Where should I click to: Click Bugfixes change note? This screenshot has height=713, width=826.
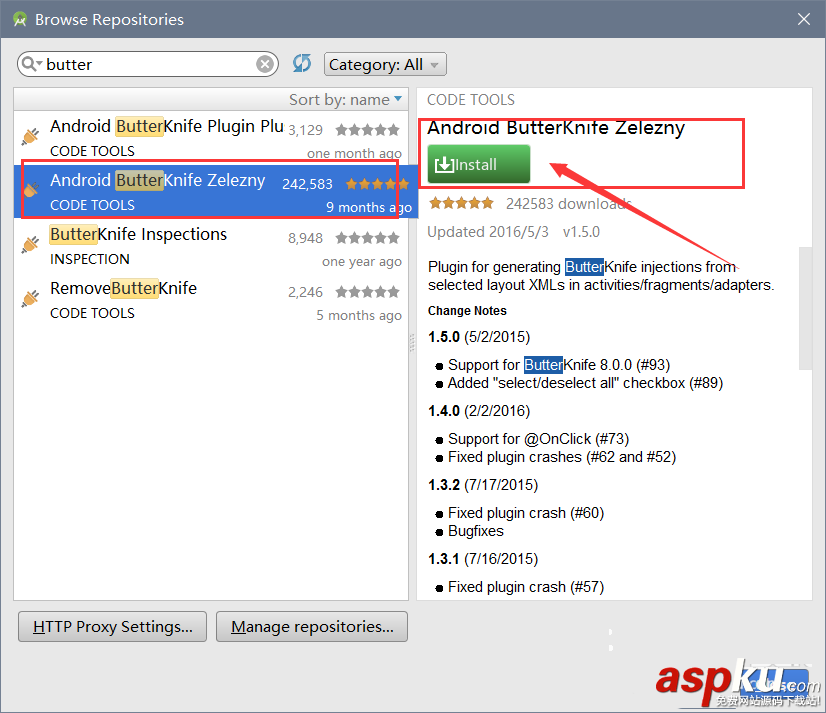coord(476,531)
